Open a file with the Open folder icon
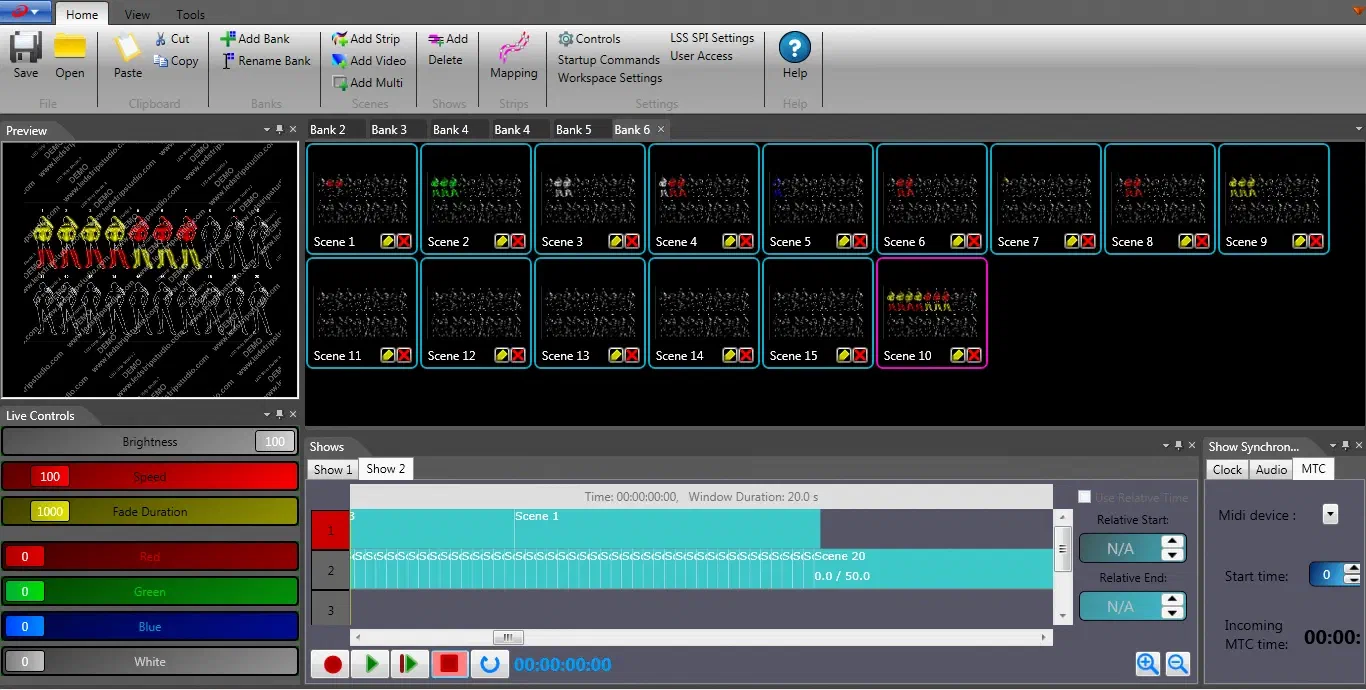Viewport: 1366px width, 690px height. tap(70, 48)
